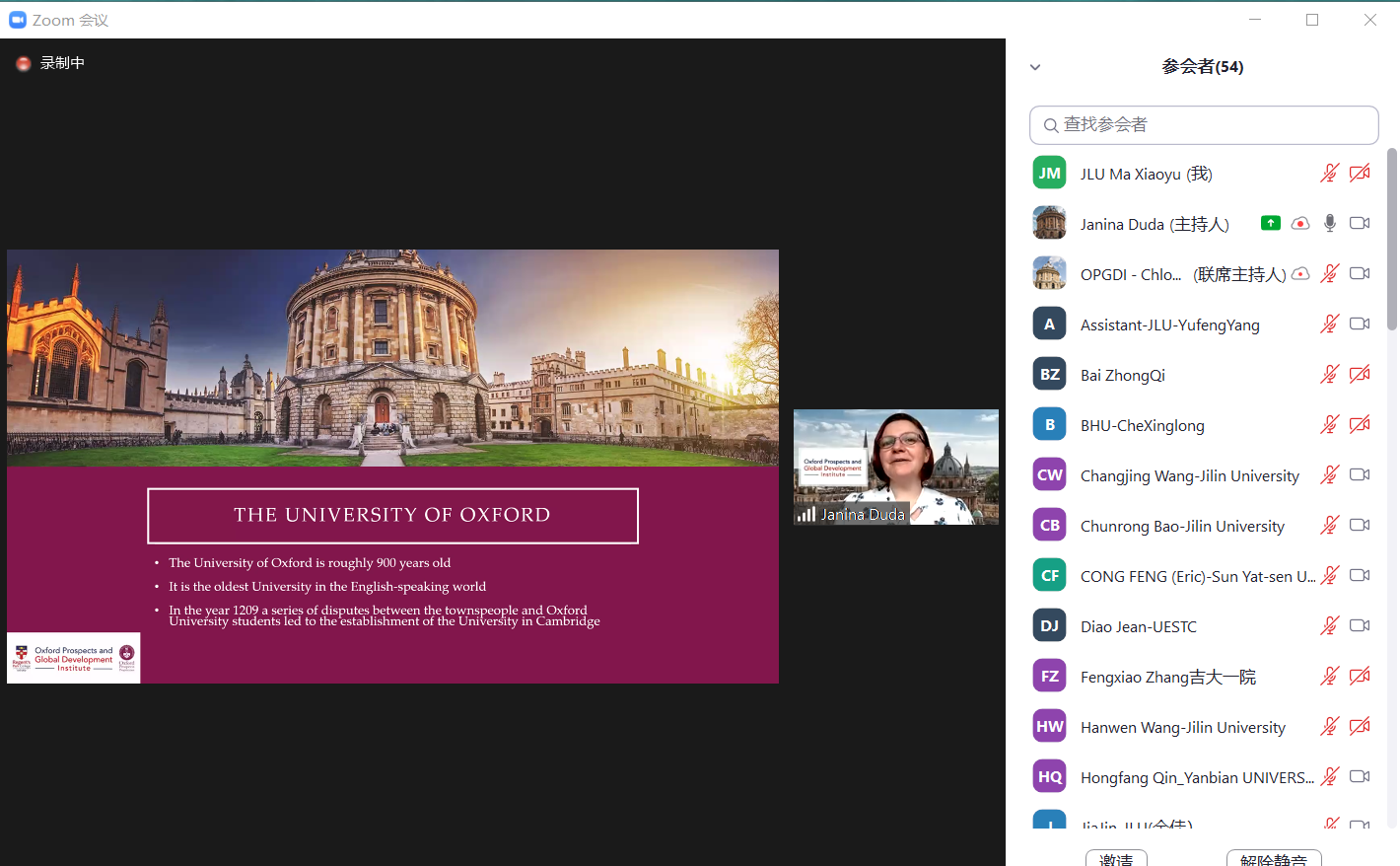Click the camera icon for Chunrong Bao-Jilin University

[1360, 525]
